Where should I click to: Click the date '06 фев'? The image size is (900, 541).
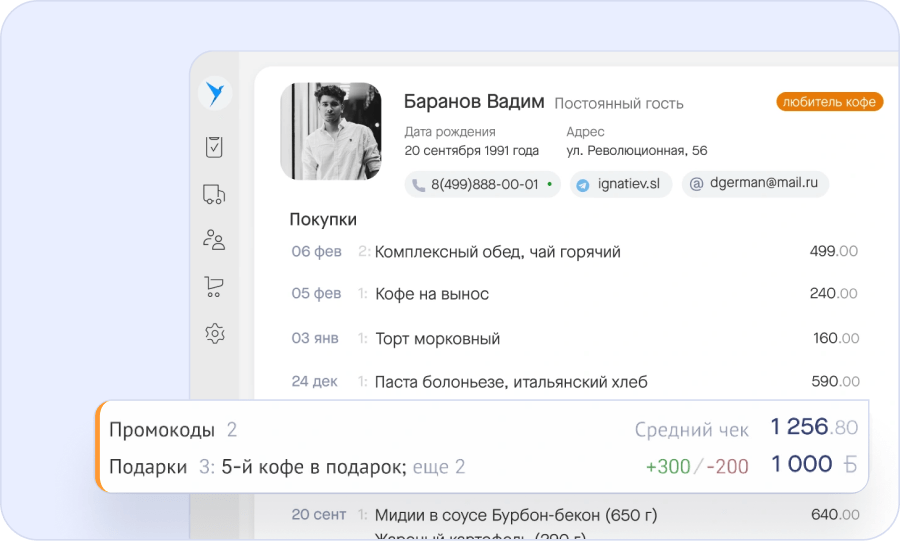click(x=316, y=251)
